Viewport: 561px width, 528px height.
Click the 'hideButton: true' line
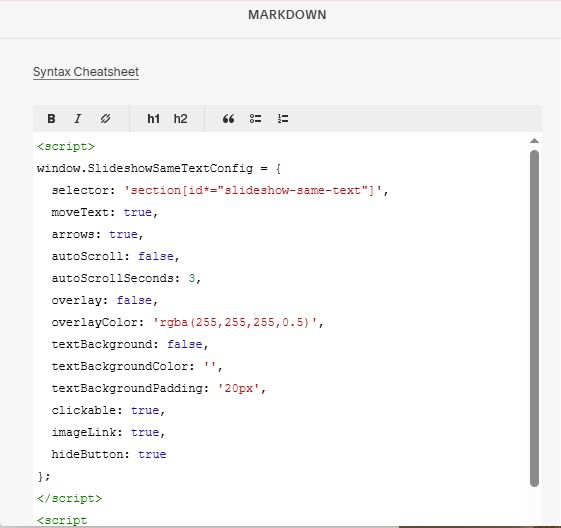(109, 454)
